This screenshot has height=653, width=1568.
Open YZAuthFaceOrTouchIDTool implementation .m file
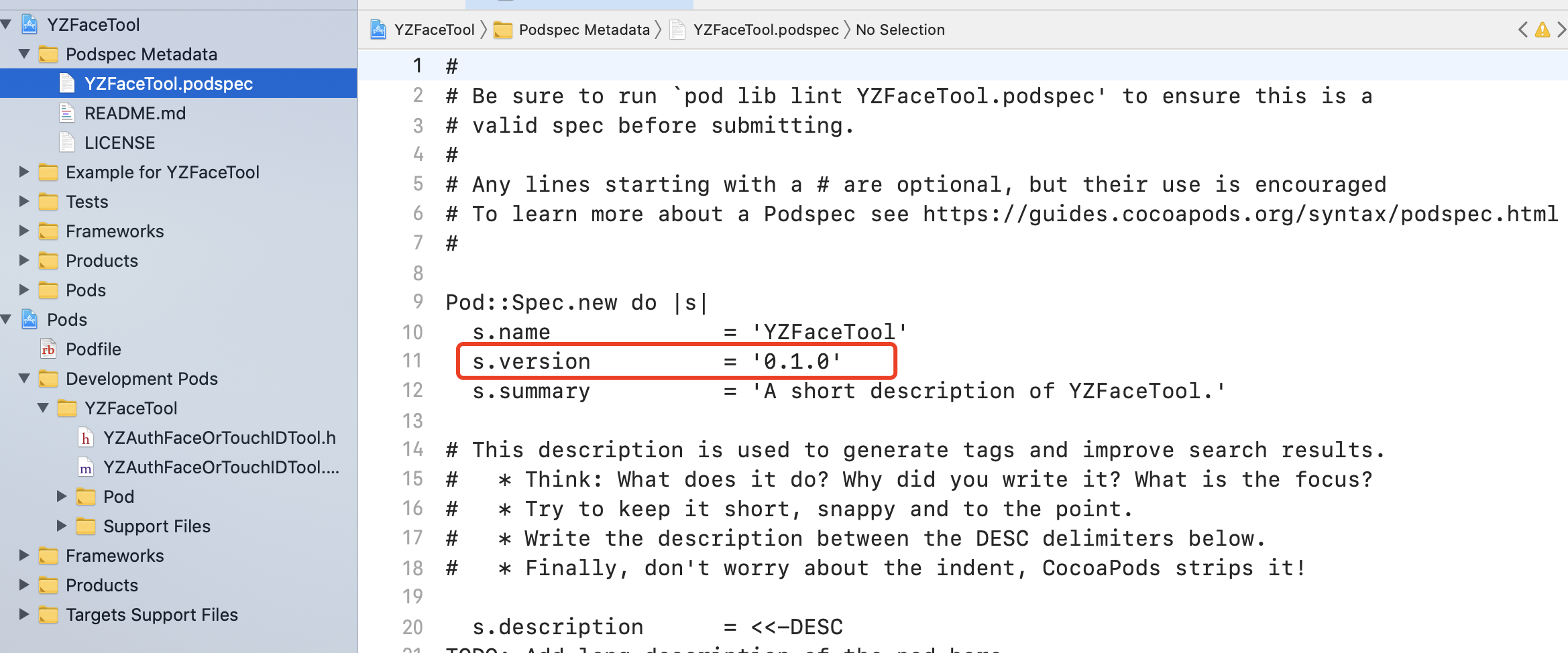point(221,467)
